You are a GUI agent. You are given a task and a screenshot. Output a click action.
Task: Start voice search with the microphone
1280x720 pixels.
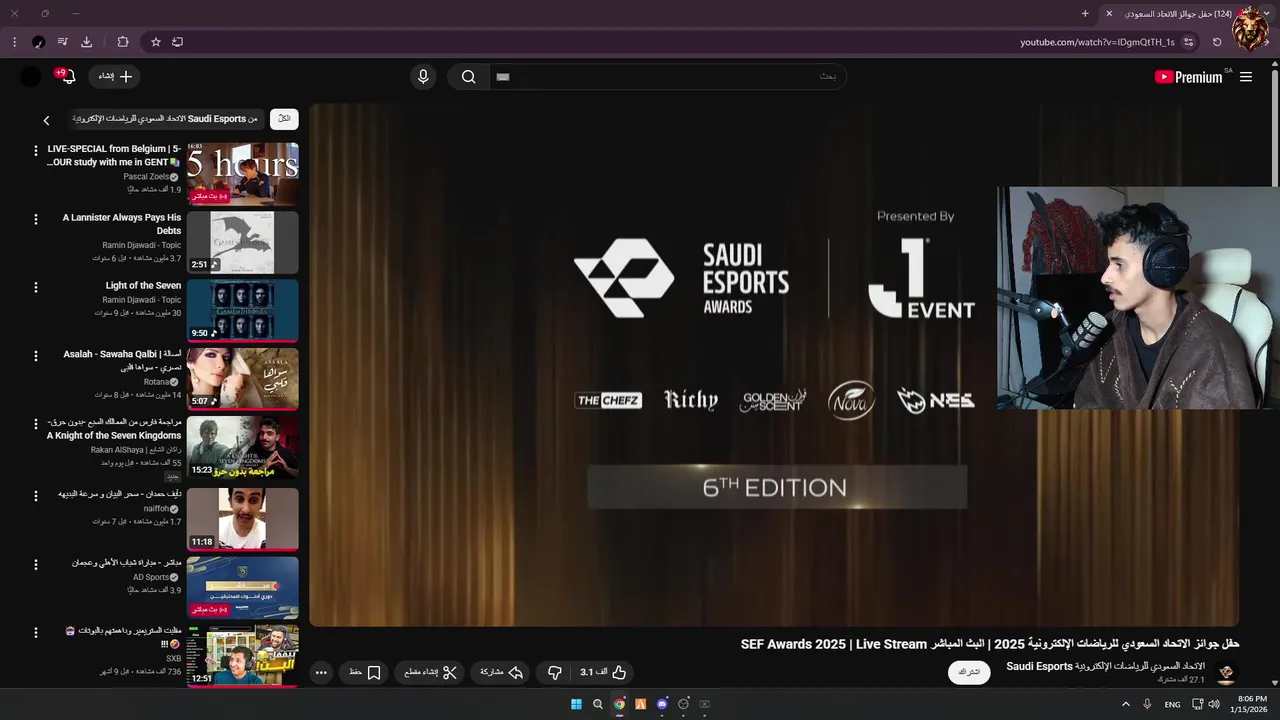tap(423, 77)
